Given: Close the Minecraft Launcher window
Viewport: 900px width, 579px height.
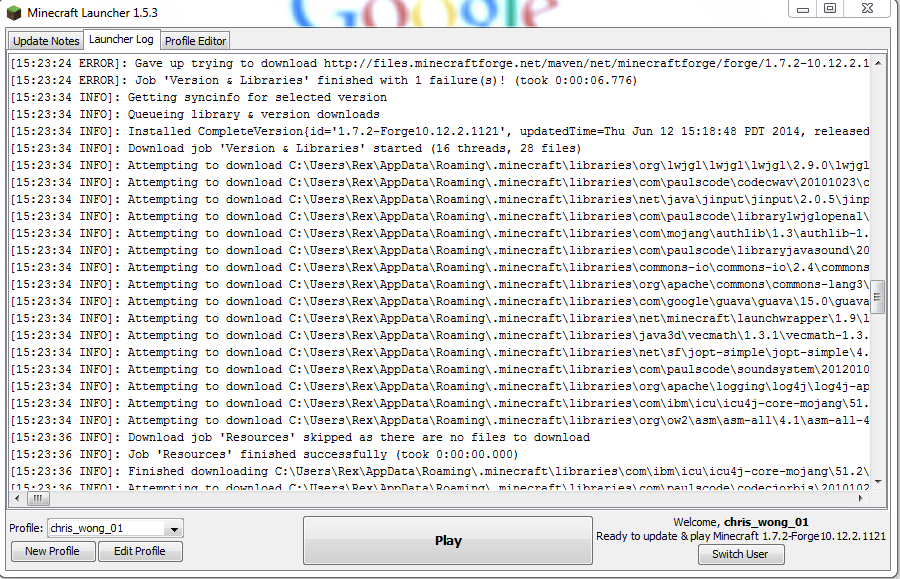Looking at the screenshot, I should [867, 9].
